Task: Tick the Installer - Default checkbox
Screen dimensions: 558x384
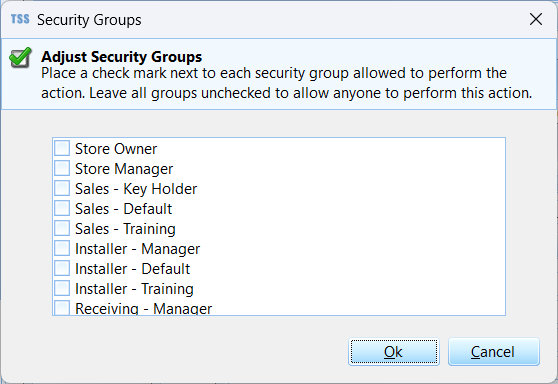Action: (62, 268)
